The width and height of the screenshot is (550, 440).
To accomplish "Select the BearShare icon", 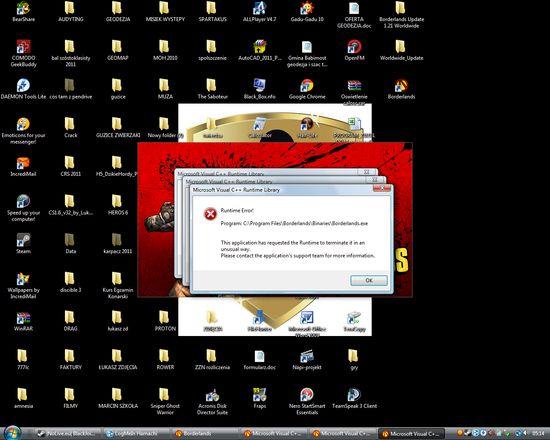I will pos(24,12).
